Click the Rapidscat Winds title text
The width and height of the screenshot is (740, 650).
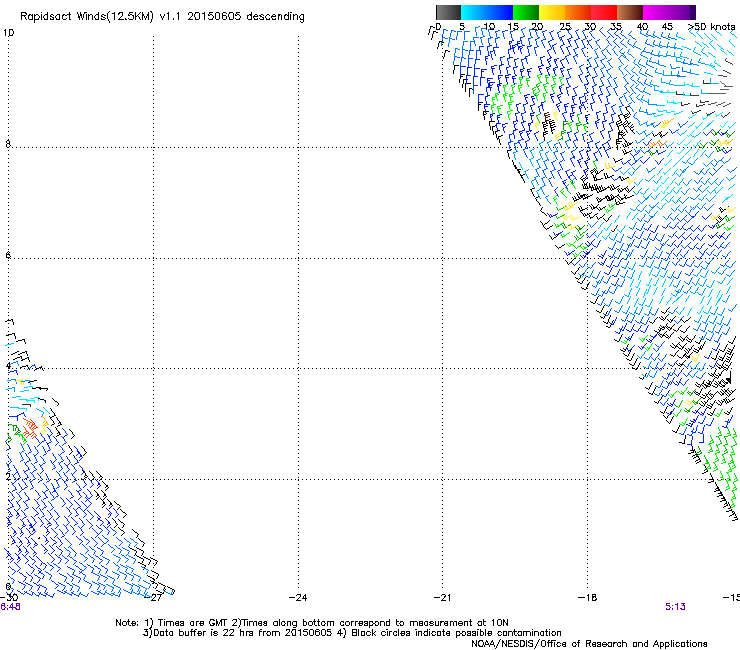tap(162, 17)
